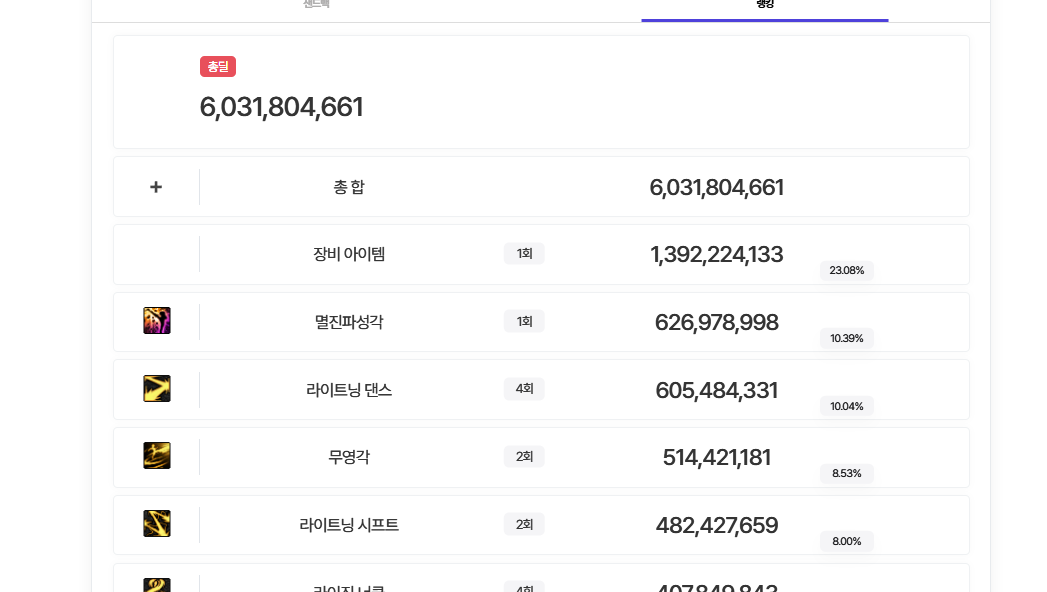Select the 라이트닝 시프트 skill name
The image size is (1047, 592).
(349, 525)
